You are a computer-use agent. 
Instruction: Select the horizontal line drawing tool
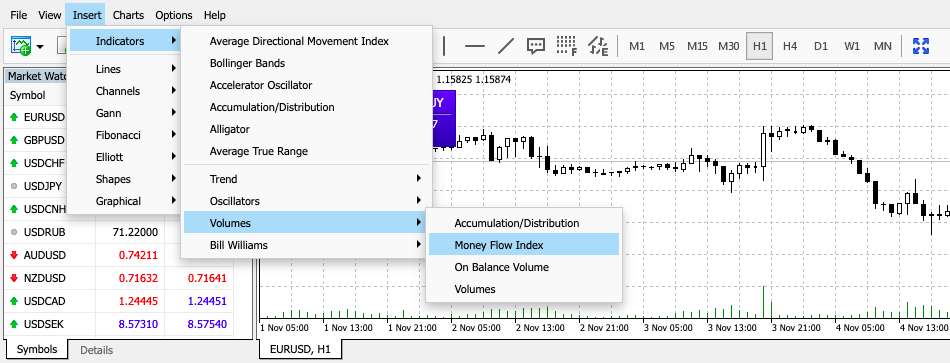click(x=474, y=46)
